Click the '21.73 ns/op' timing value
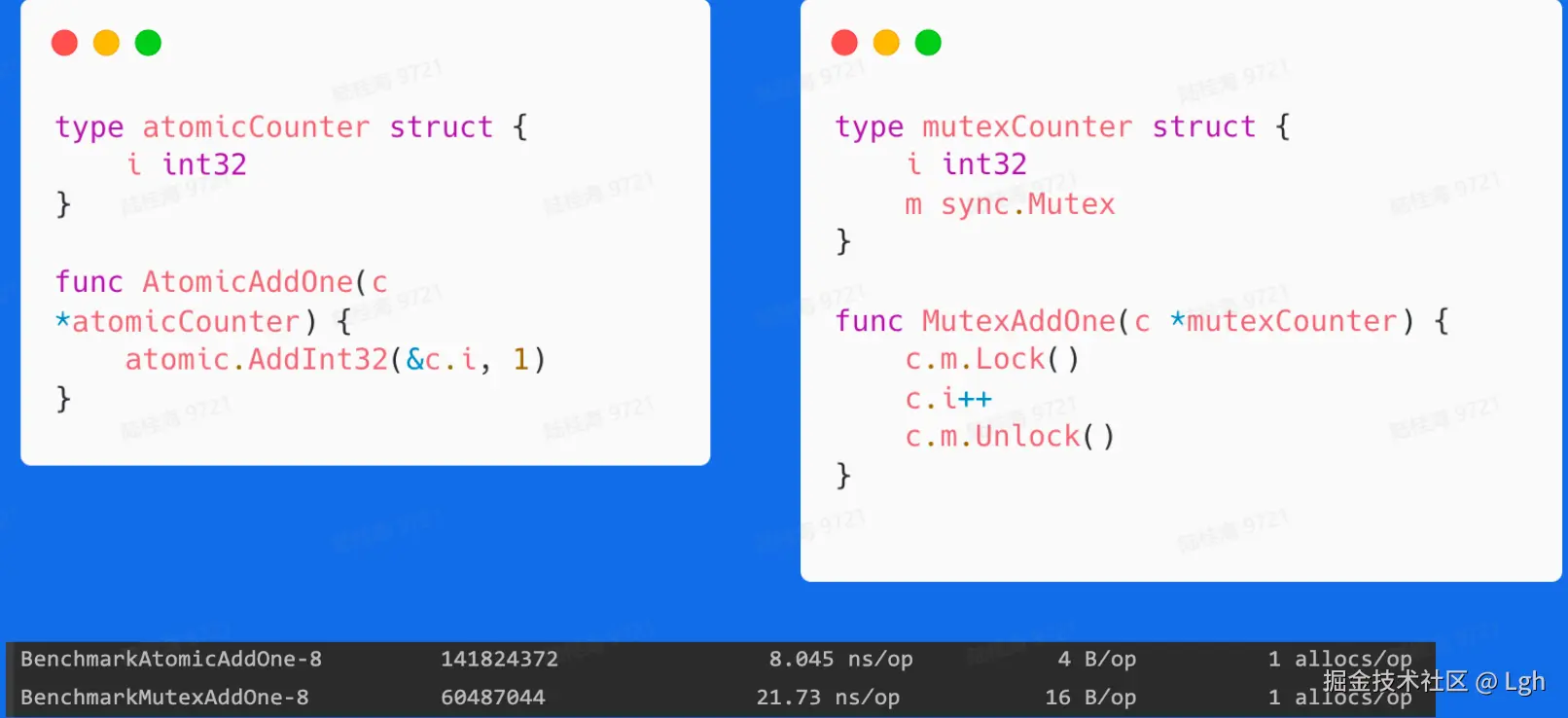The image size is (1568, 718). pyautogui.click(x=829, y=698)
